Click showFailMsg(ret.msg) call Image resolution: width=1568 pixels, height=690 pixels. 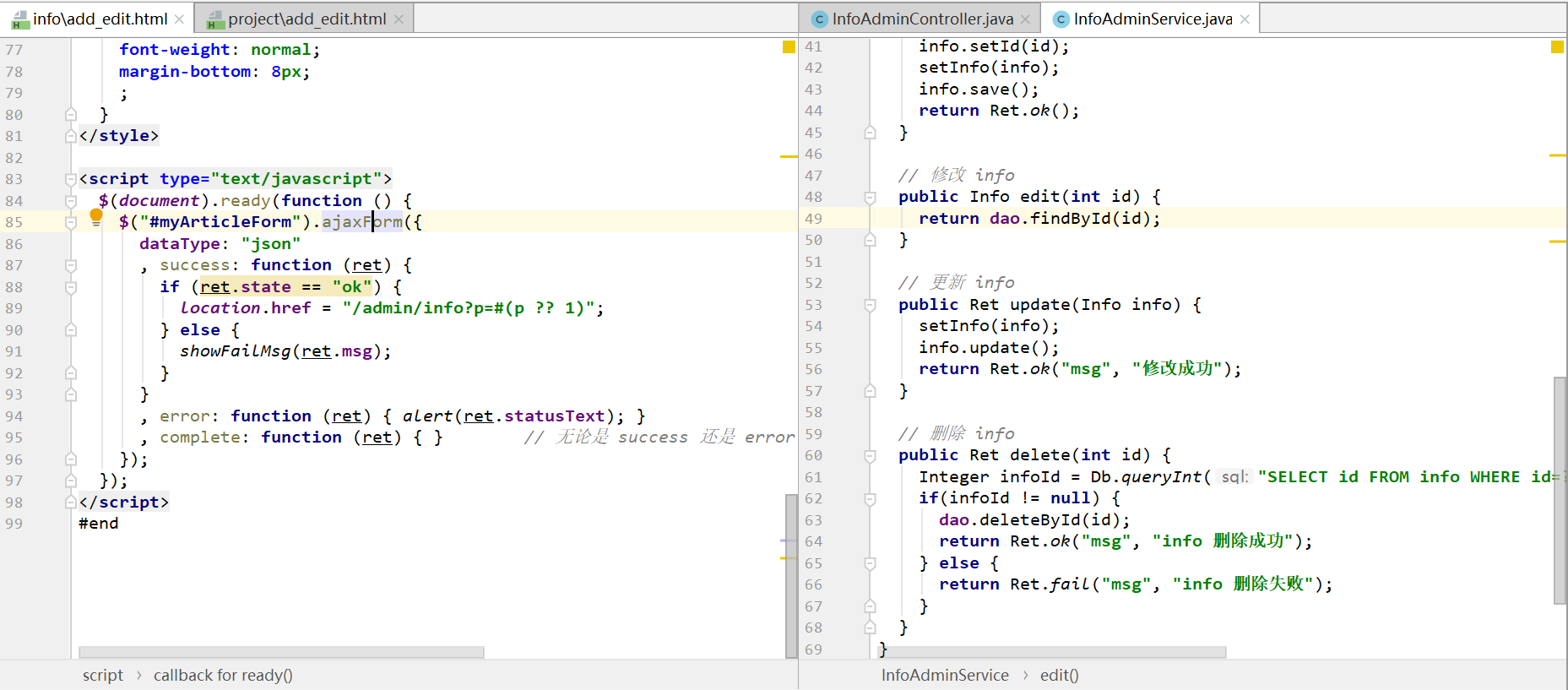(285, 351)
